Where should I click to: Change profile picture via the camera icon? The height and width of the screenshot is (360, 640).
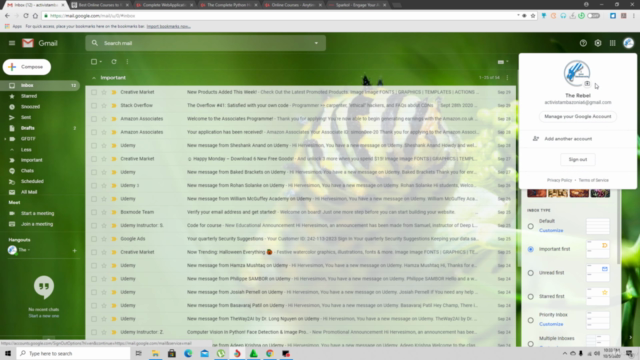coord(587,84)
